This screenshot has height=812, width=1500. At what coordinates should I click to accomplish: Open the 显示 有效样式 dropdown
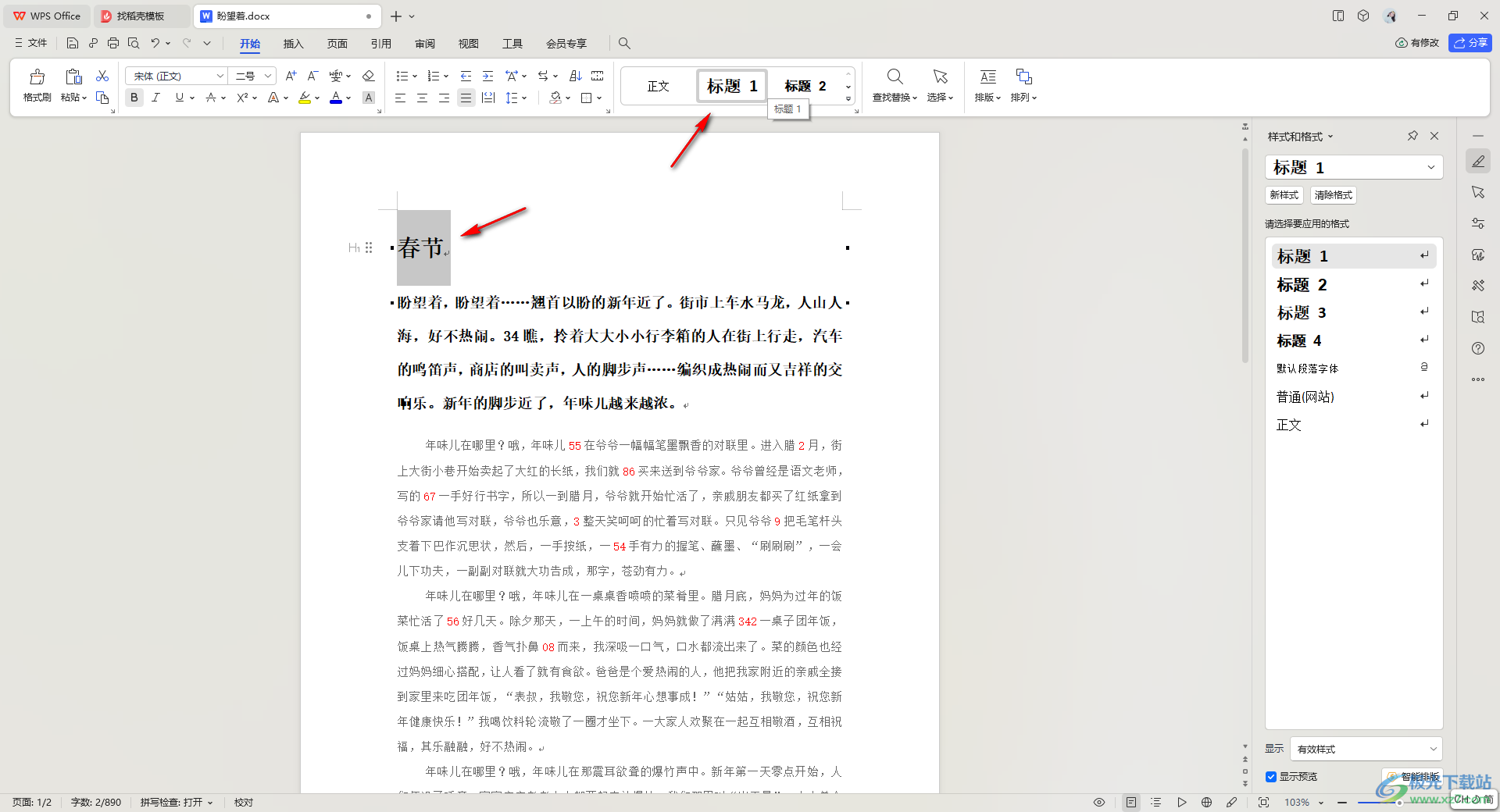(x=1366, y=749)
